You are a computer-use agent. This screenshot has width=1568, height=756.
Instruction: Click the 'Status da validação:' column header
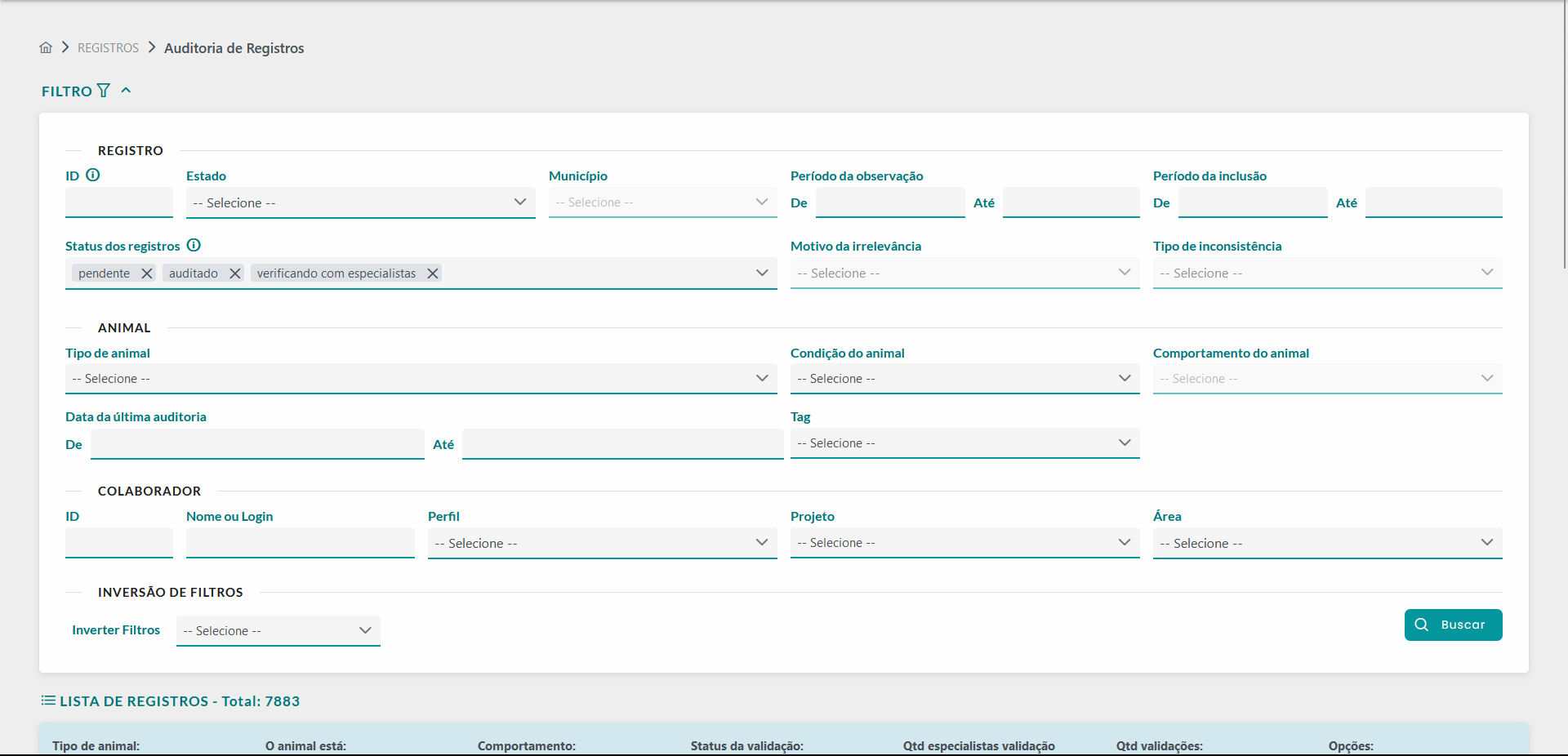click(747, 745)
